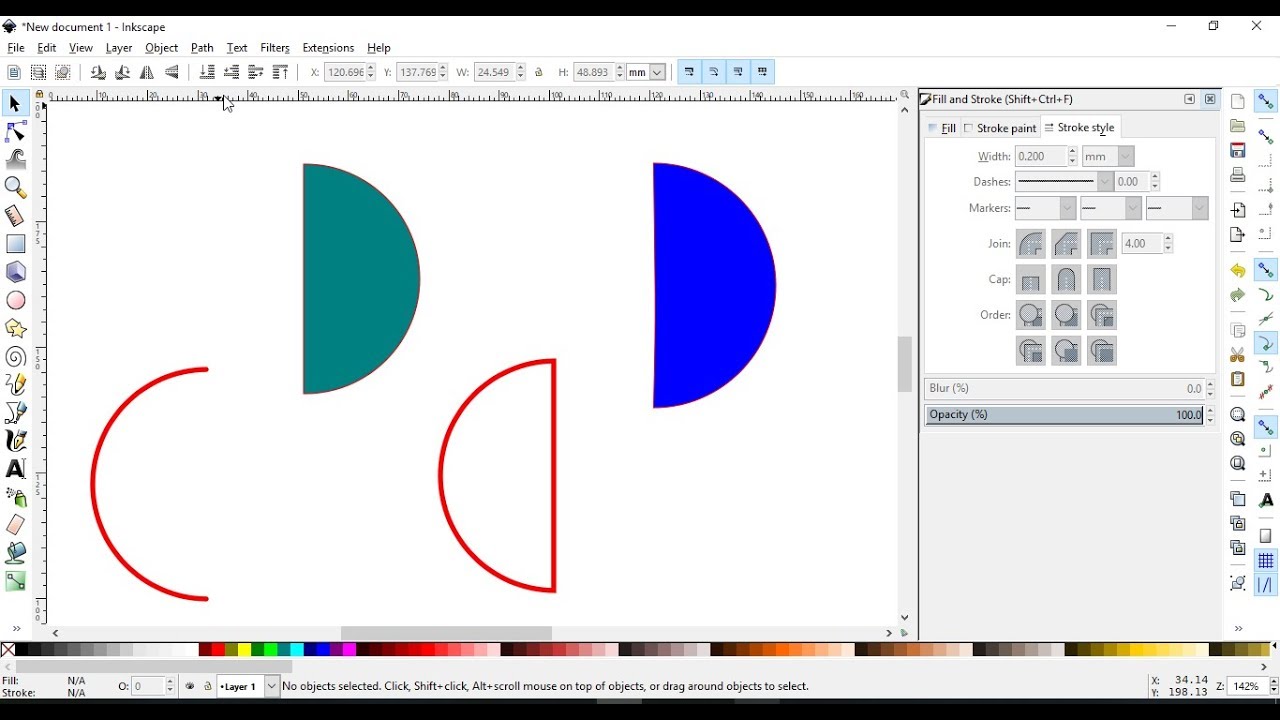The width and height of the screenshot is (1280, 720).
Task: Choose the Tweak objects tool
Action: tap(15, 160)
